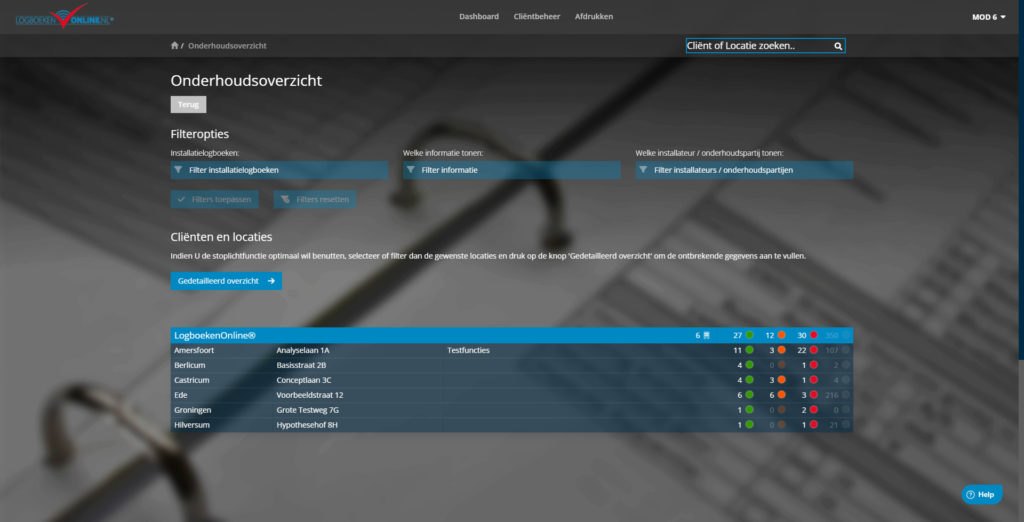Click orange status dot in Ede row
1024x522 pixels.
[781, 395]
